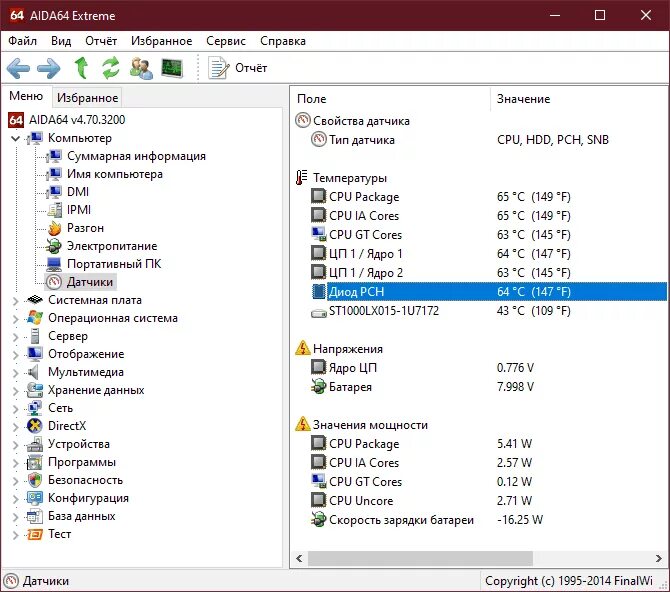Click the Хранение данных drives icon
The image size is (670, 592).
coord(35,390)
